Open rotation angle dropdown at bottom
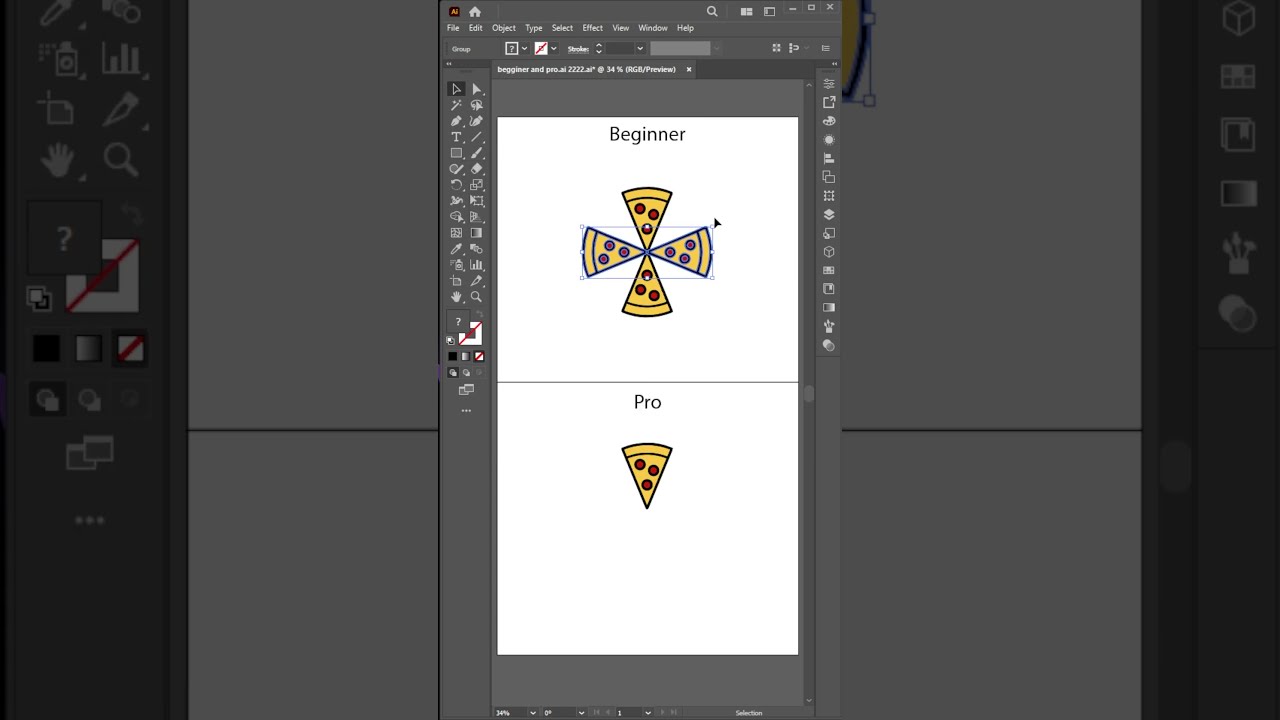 tap(581, 713)
